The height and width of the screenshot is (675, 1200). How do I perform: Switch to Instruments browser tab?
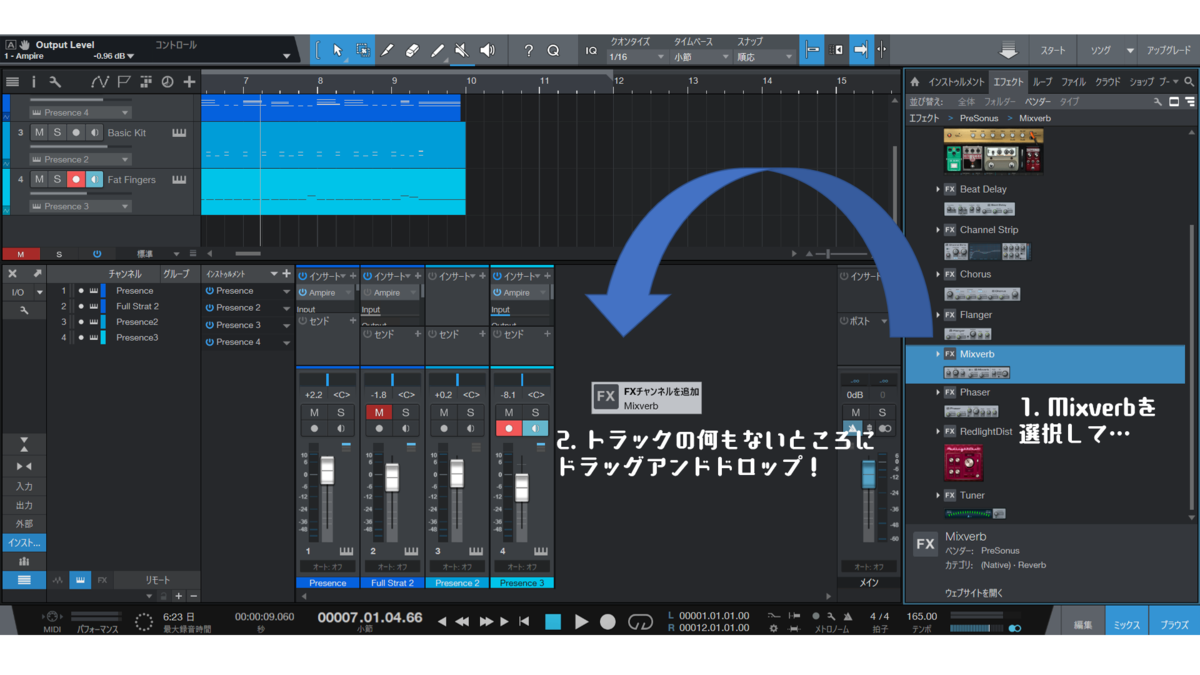pyautogui.click(x=956, y=82)
